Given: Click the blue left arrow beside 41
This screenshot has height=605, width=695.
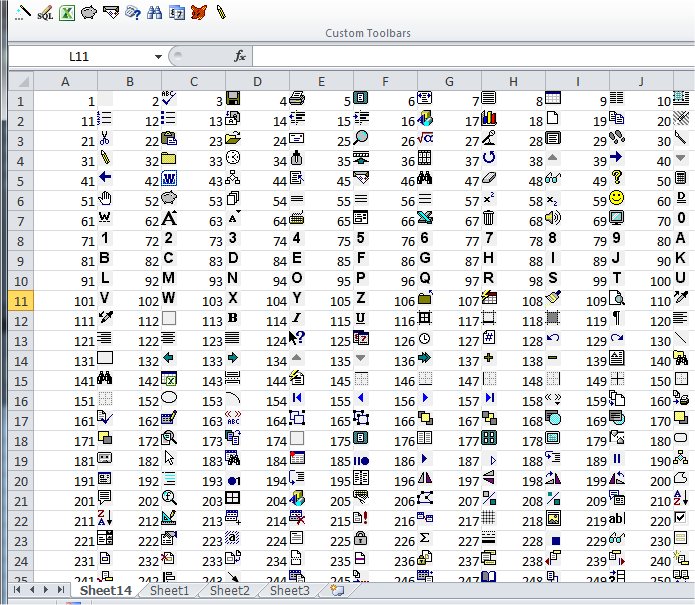Looking at the screenshot, I should click(105, 177).
